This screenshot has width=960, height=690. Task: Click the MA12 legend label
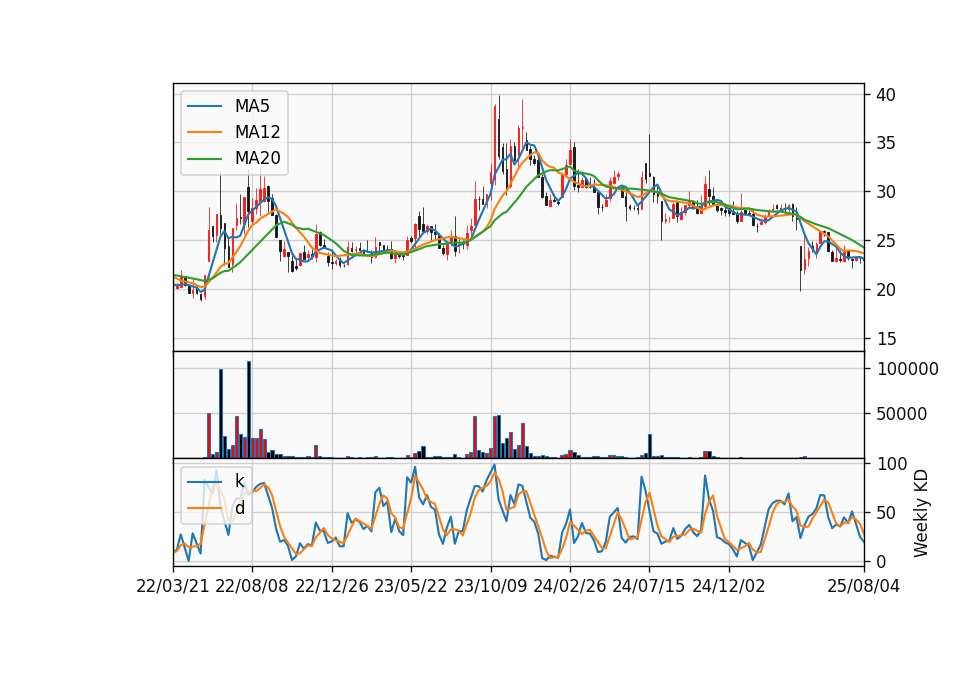click(x=257, y=132)
